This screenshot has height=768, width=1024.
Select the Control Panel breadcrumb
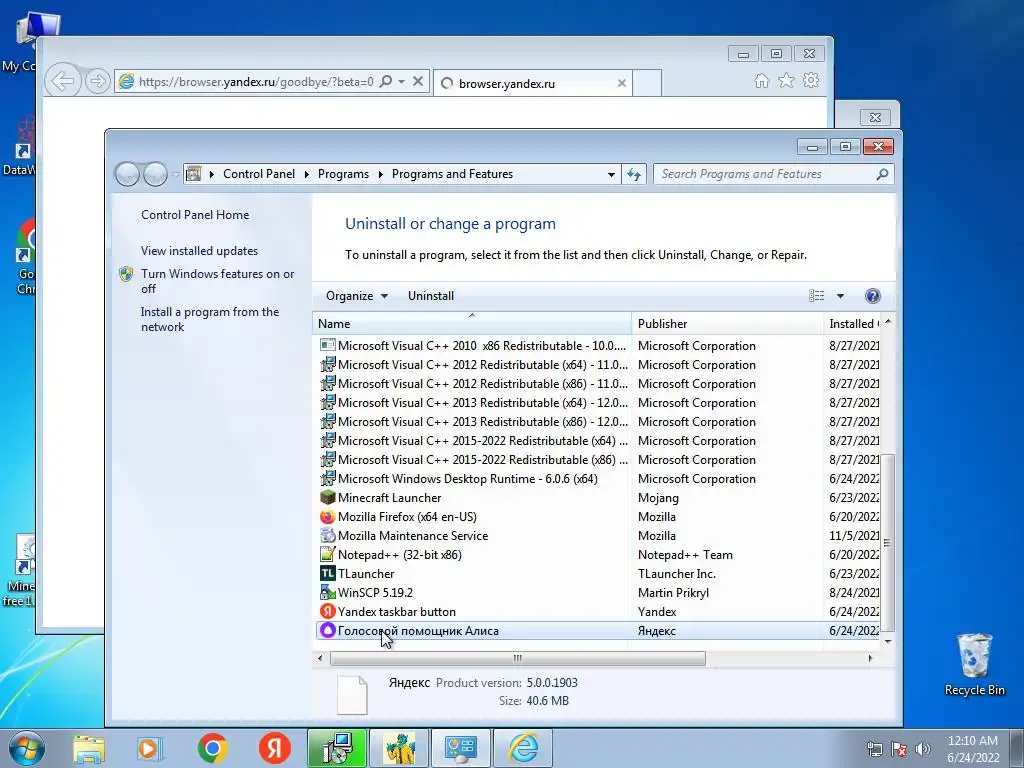[x=259, y=174]
